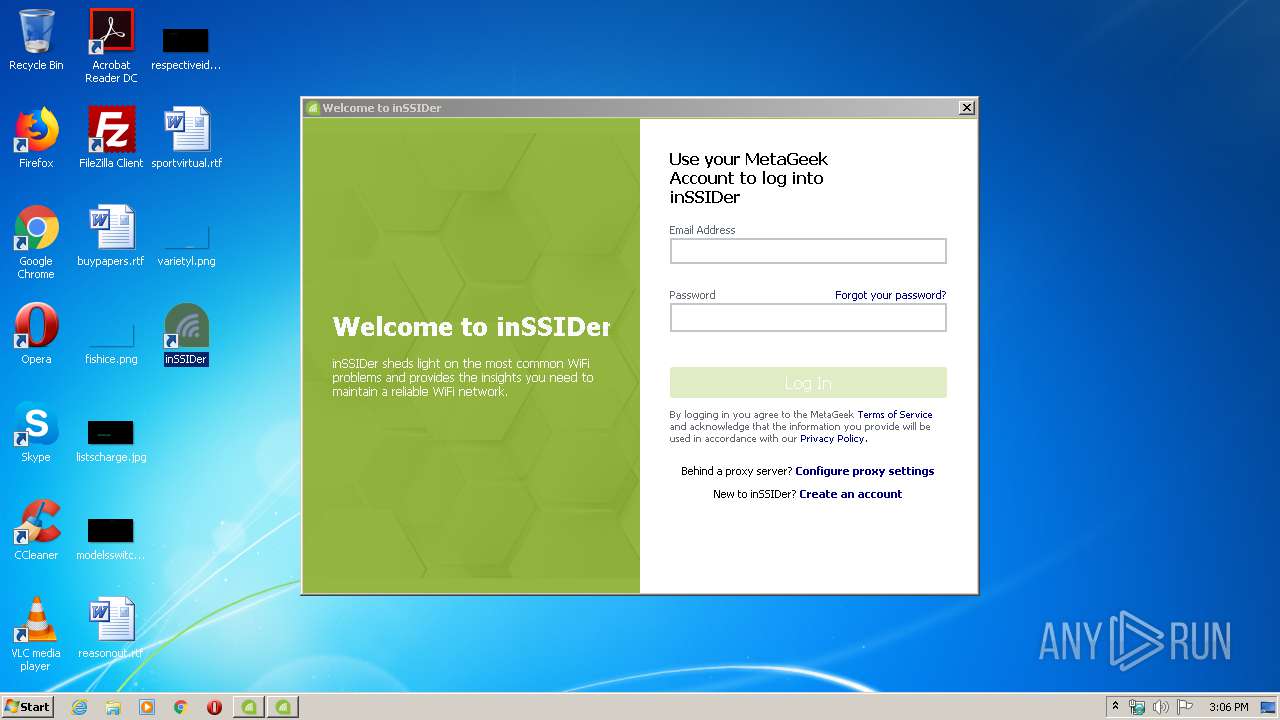Select buypapers.rtf document icon
This screenshot has width=1280, height=720.
click(x=111, y=236)
